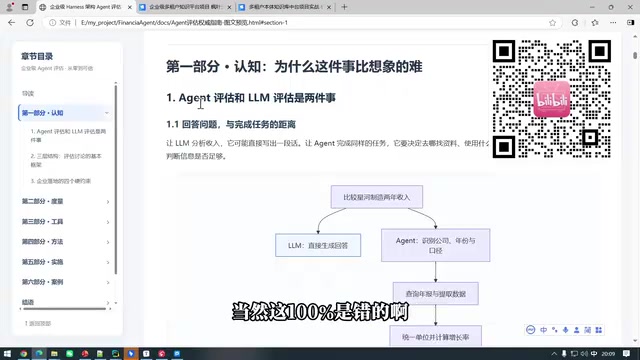Expand the 第五部分·实施 chevron
The image size is (640, 360).
pos(108,262)
